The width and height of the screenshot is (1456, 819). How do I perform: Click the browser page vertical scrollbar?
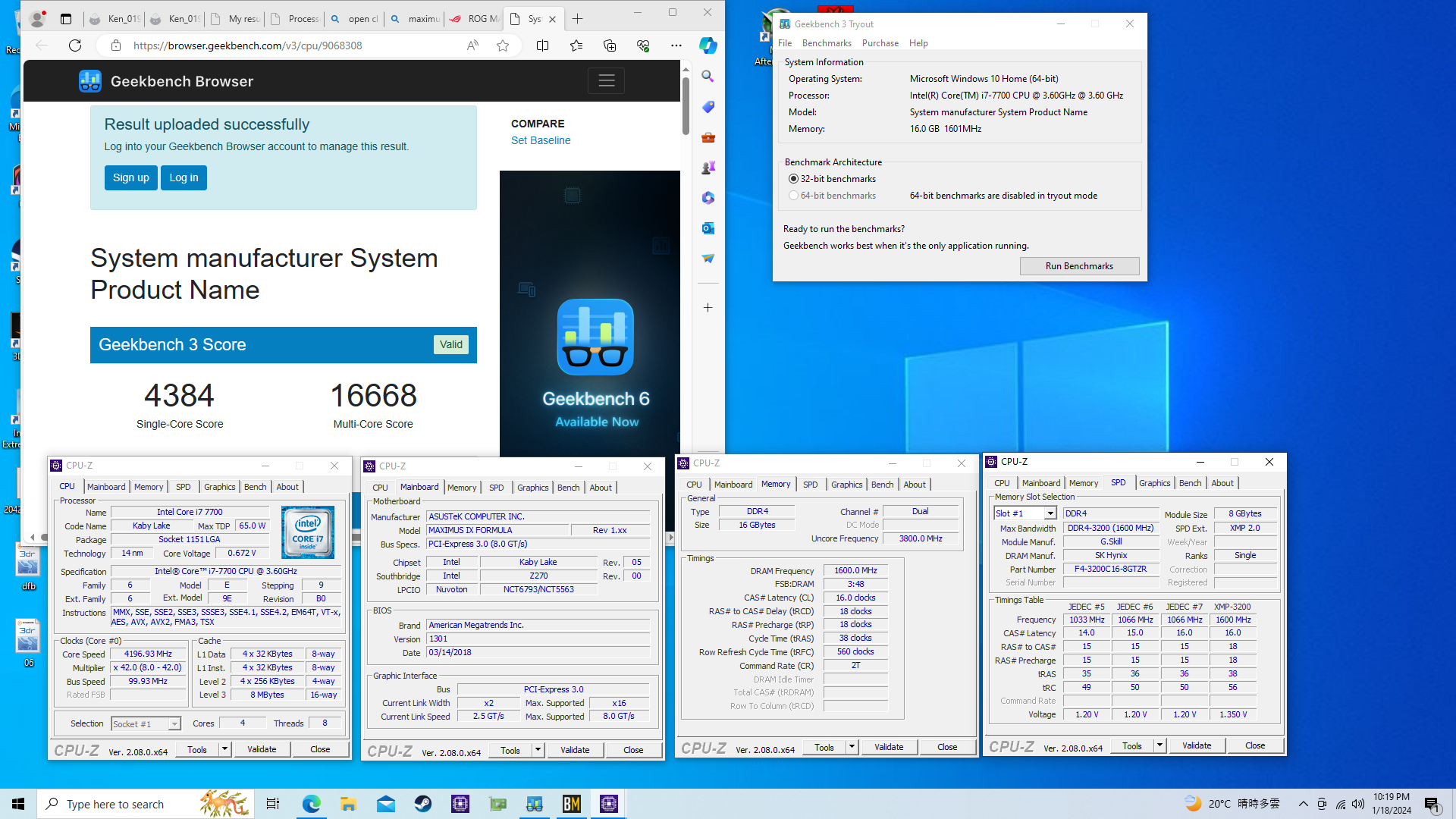[x=686, y=106]
